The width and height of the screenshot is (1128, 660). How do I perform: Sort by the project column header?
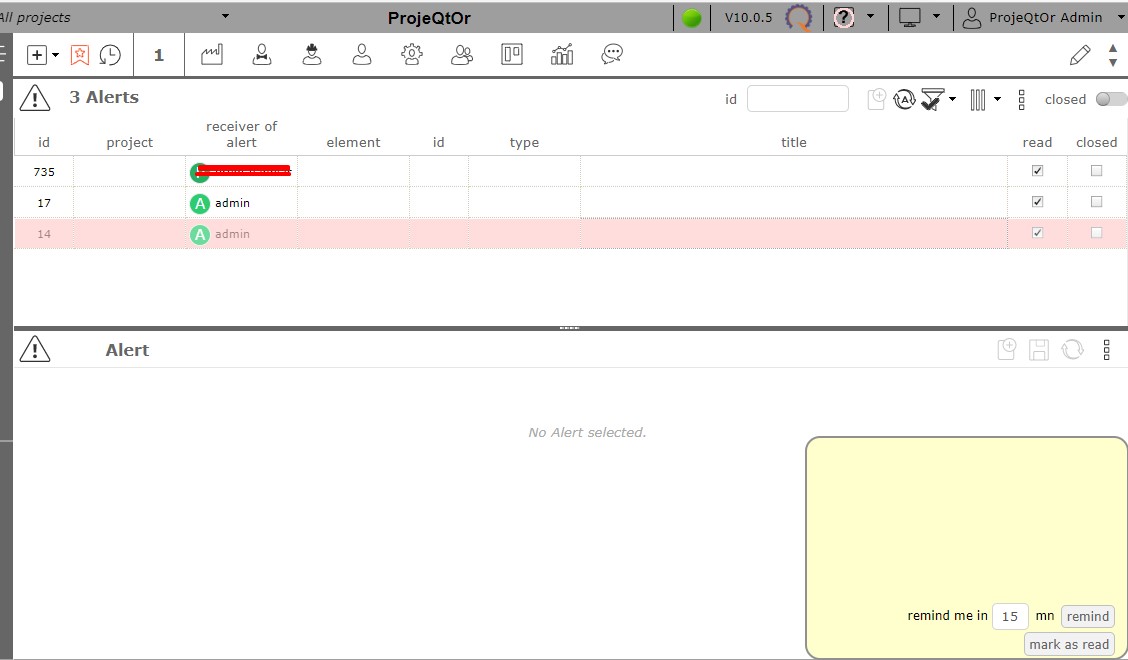tap(129, 142)
